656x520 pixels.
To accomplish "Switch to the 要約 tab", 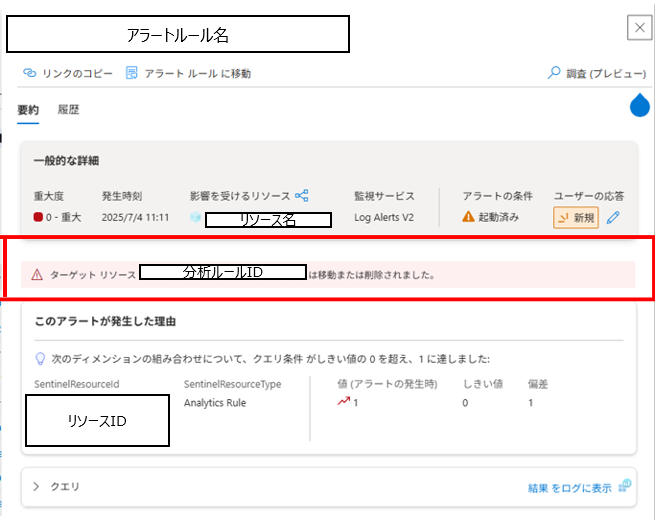I will point(28,110).
